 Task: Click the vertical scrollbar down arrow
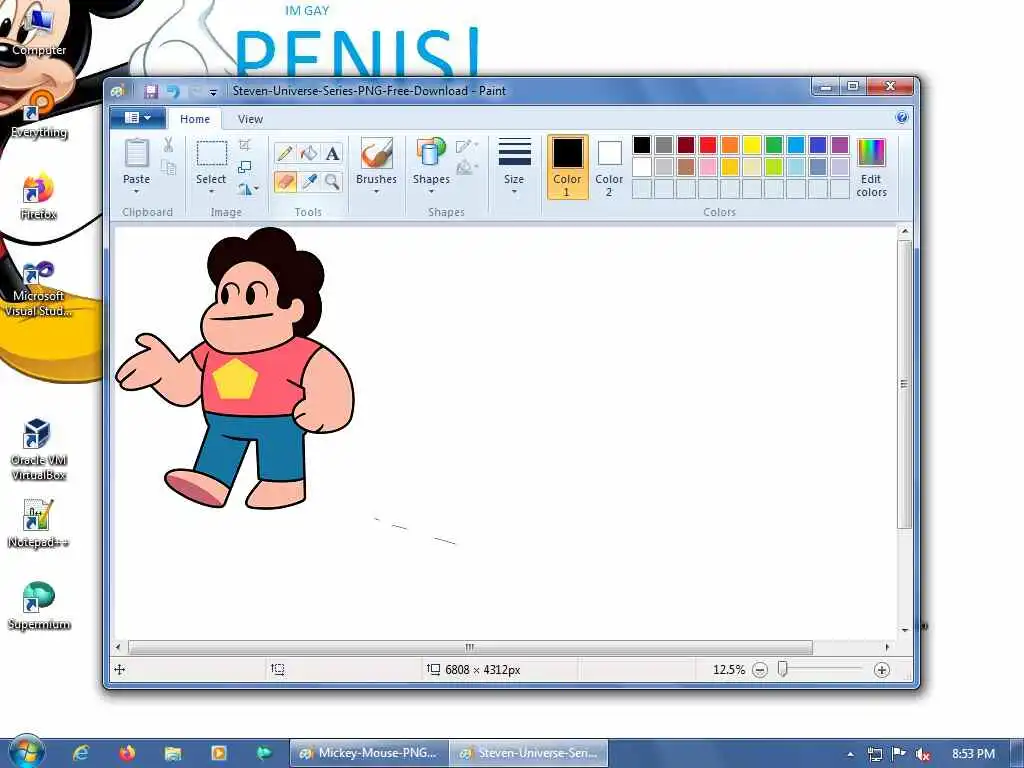pyautogui.click(x=904, y=631)
